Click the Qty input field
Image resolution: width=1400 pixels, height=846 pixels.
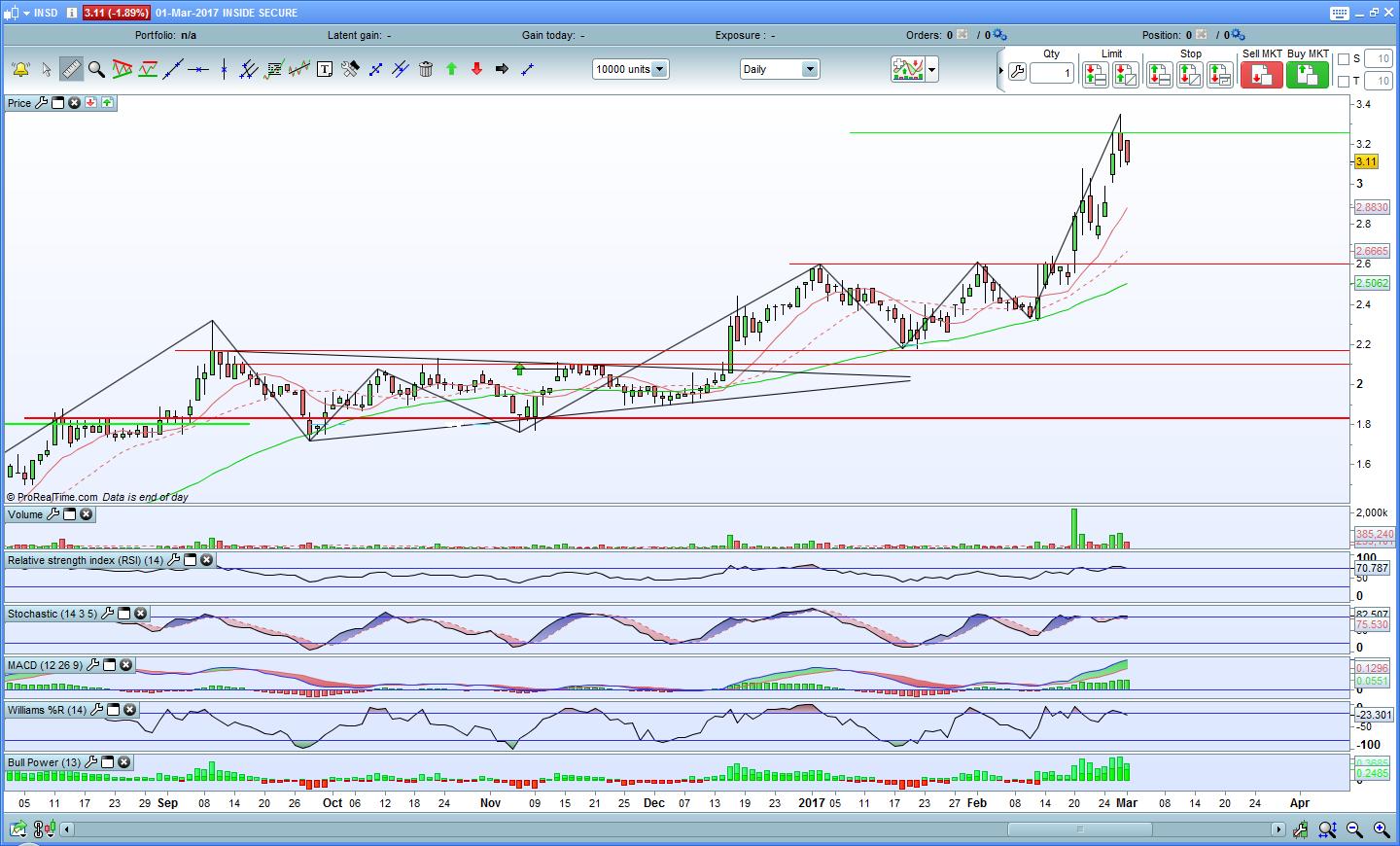1052,73
